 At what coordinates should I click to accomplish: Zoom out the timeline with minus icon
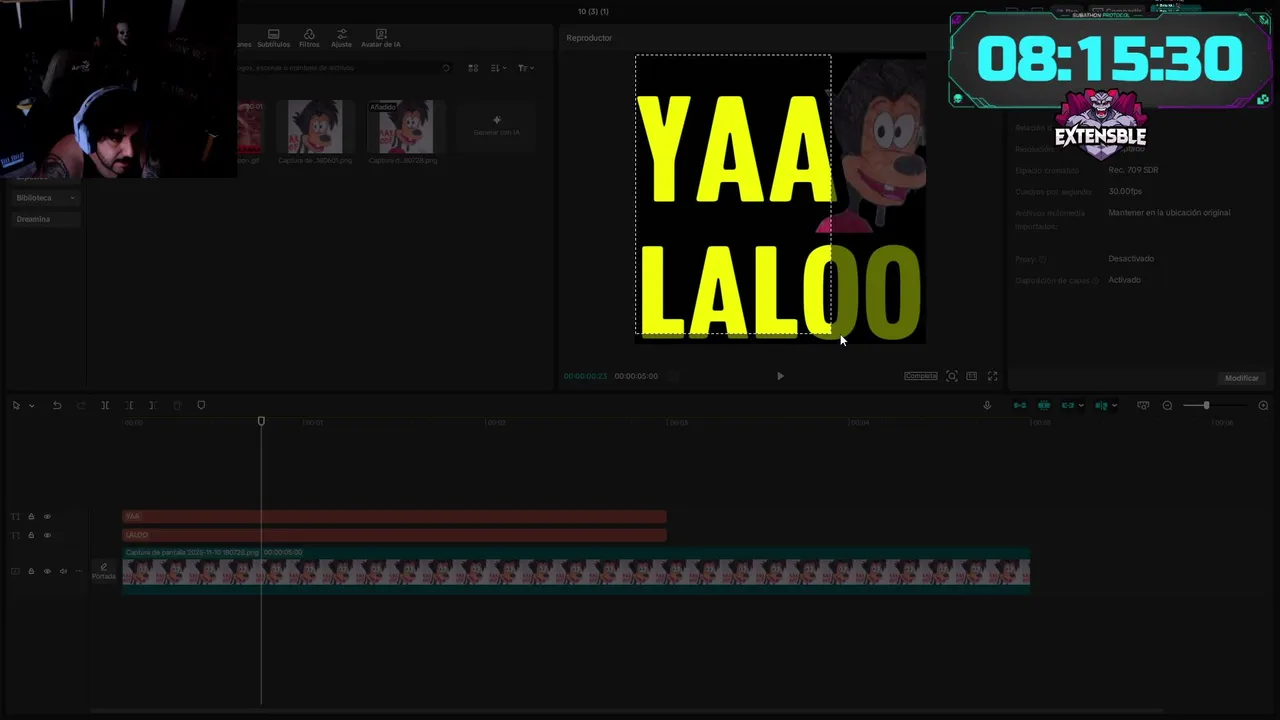tap(1167, 405)
